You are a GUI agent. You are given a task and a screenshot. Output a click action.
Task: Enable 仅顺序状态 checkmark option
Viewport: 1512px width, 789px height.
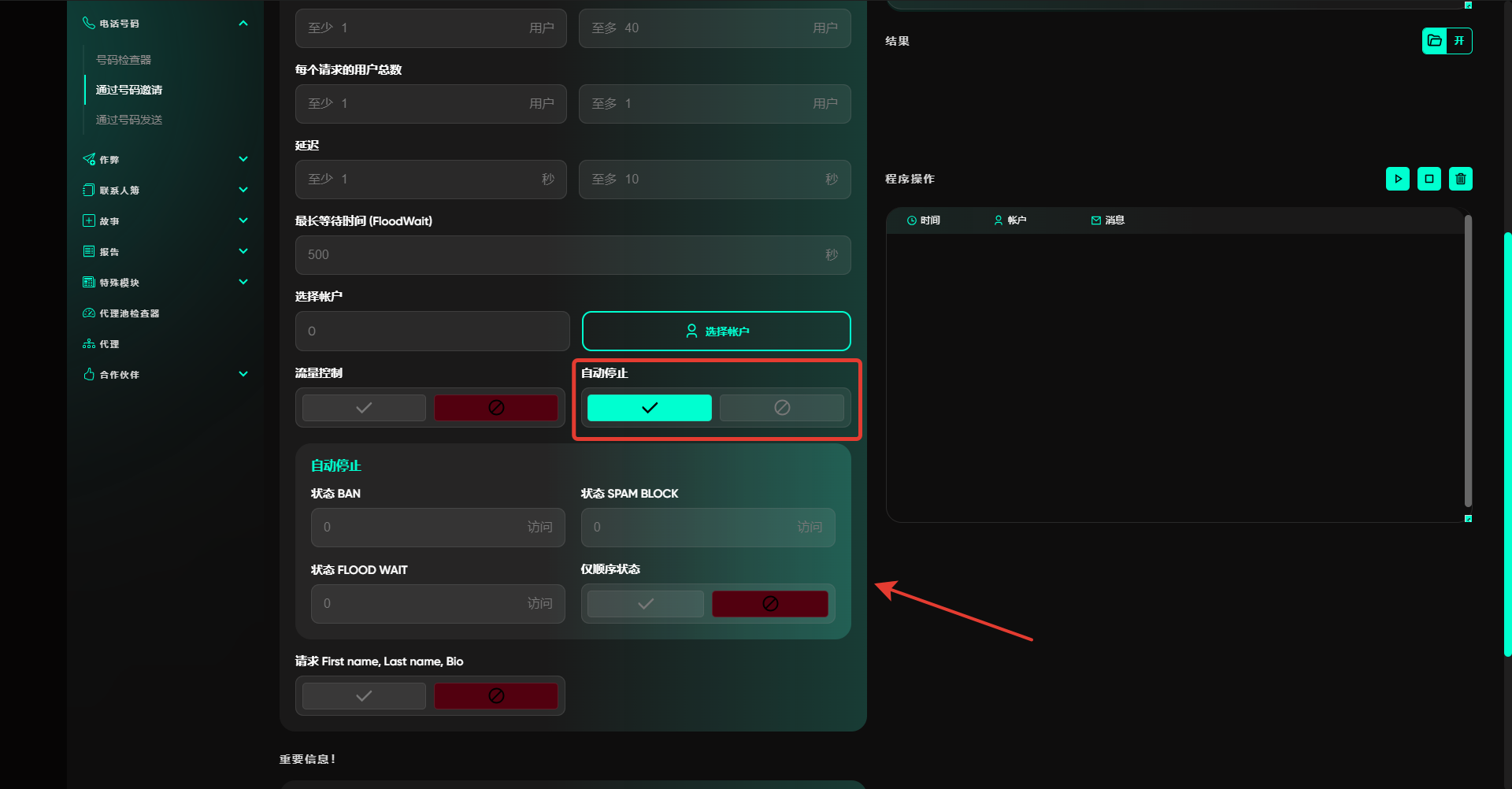646,604
